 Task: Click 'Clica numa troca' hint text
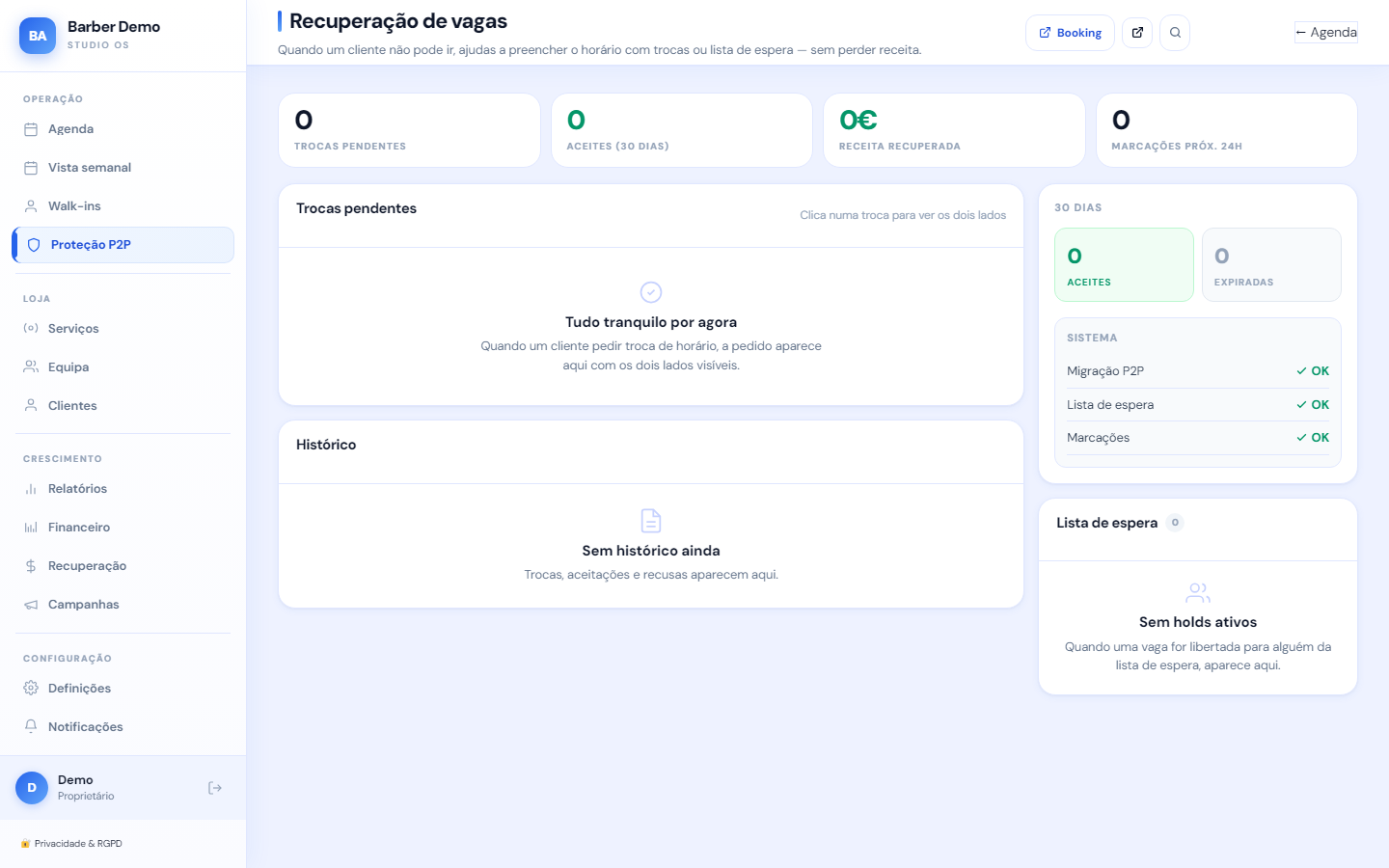pyautogui.click(x=903, y=215)
